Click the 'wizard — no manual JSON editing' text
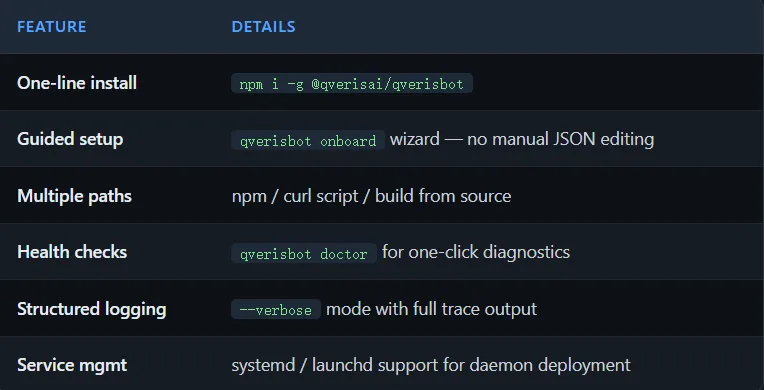Screen dimensions: 764x390 522,139
